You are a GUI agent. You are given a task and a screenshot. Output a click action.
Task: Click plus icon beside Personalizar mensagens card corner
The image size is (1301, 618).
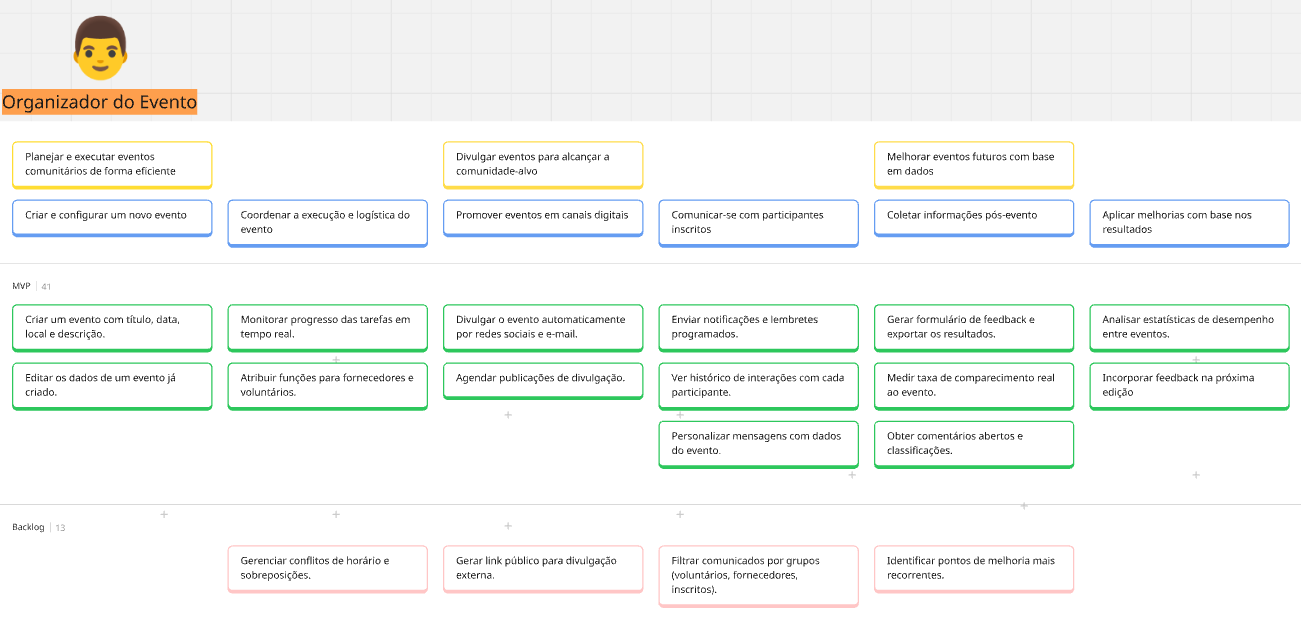[x=852, y=475]
